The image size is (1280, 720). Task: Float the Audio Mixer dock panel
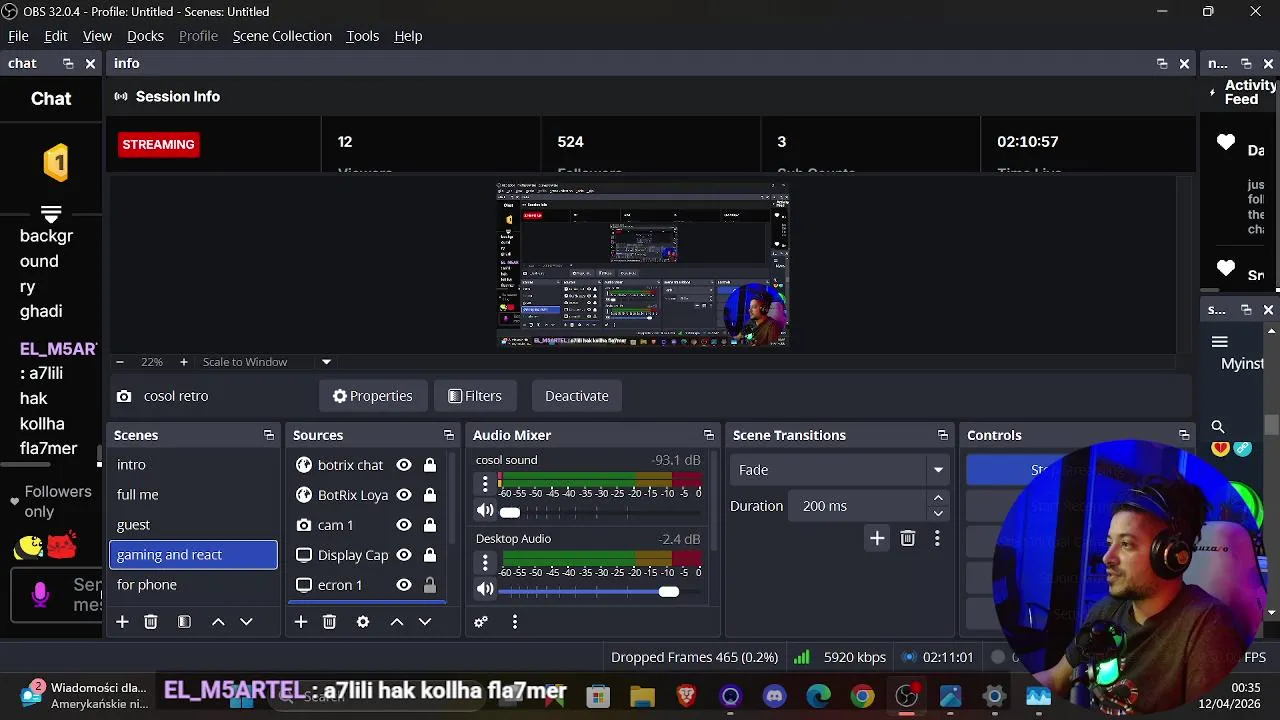pos(709,435)
